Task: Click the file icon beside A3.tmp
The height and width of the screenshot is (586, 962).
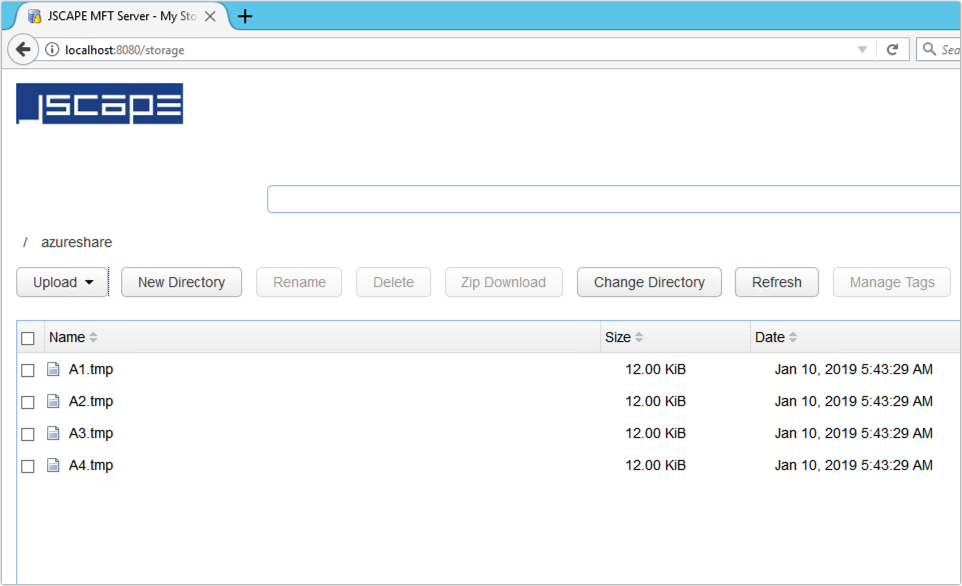Action: coord(53,433)
